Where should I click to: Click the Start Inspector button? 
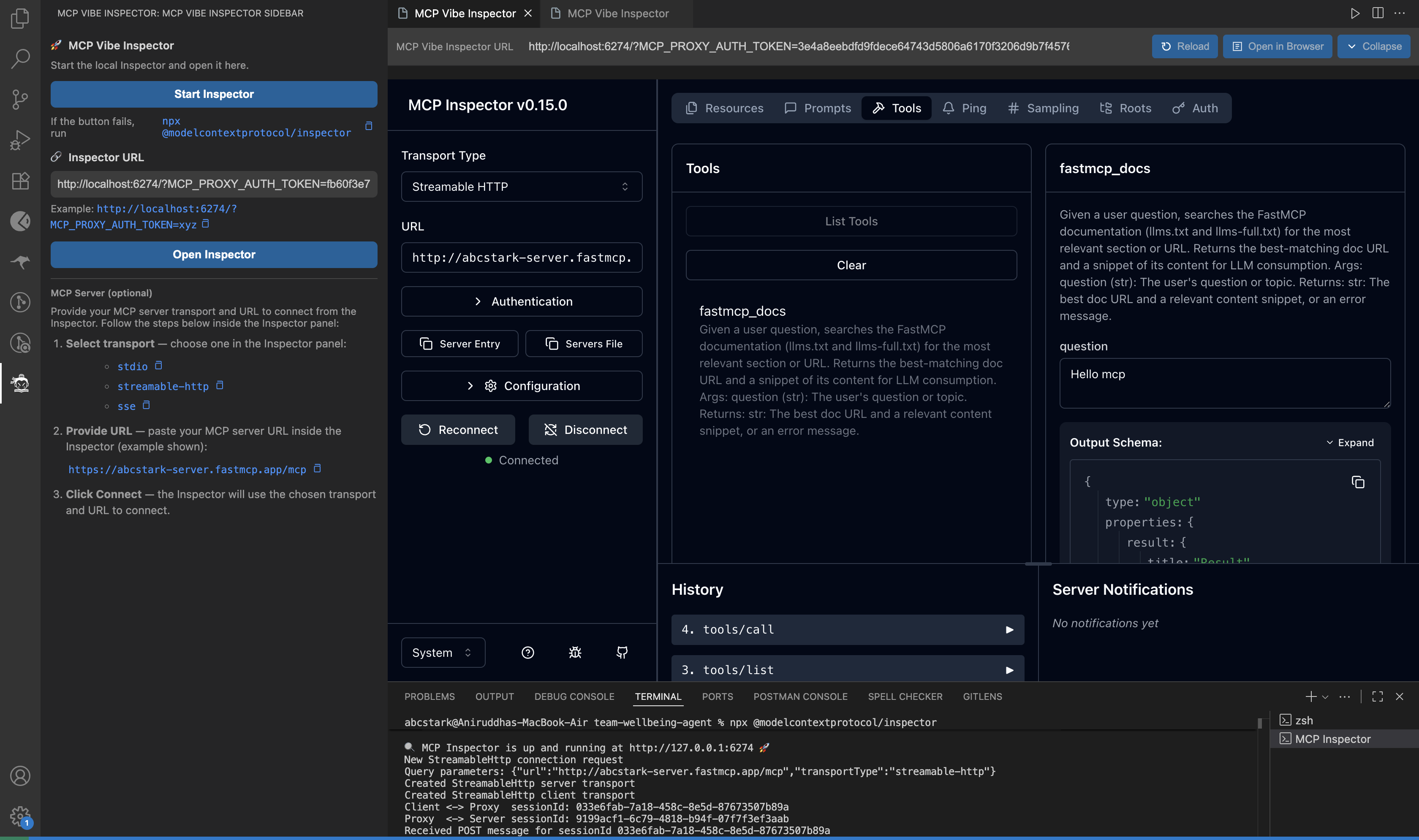(214, 94)
